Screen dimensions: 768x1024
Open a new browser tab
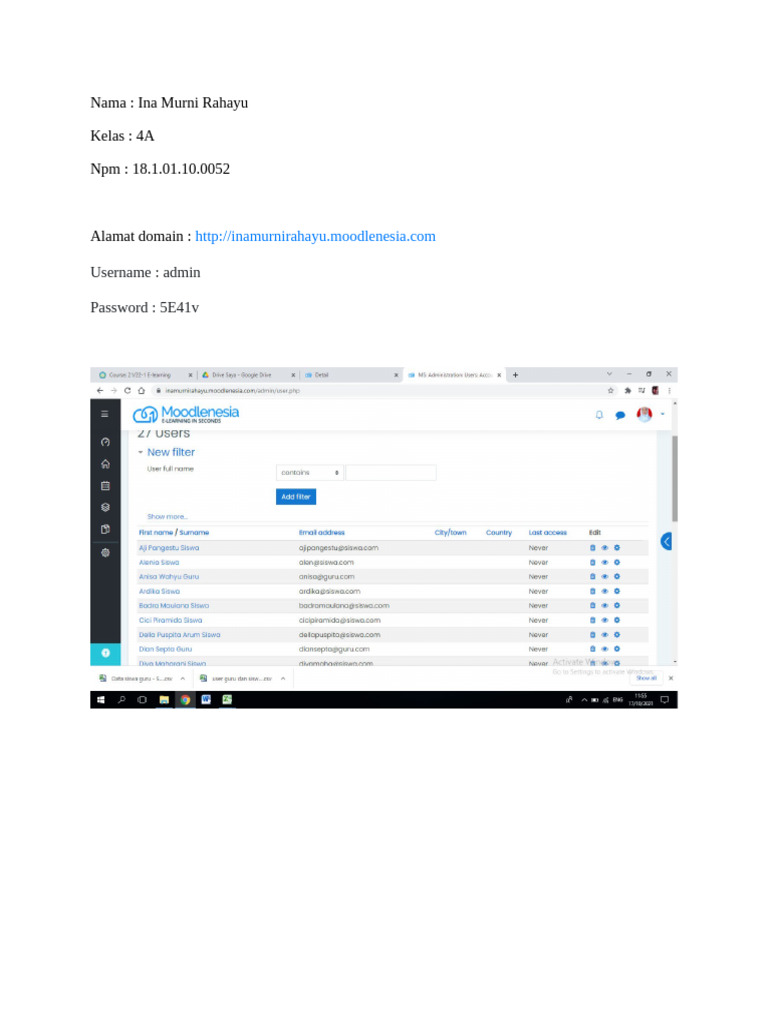pos(515,375)
